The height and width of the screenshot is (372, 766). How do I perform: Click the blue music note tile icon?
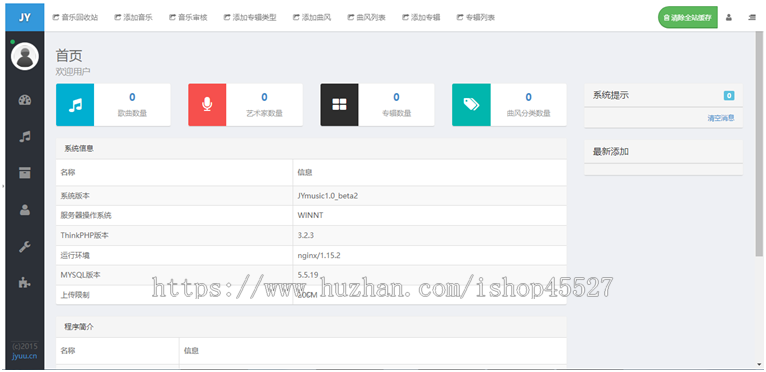[75, 105]
